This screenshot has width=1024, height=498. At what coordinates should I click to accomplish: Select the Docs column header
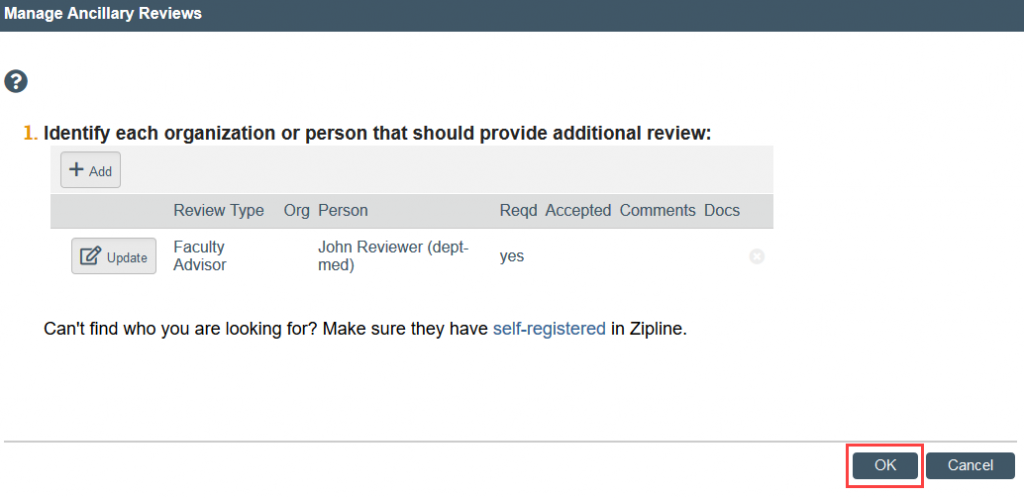coord(722,211)
